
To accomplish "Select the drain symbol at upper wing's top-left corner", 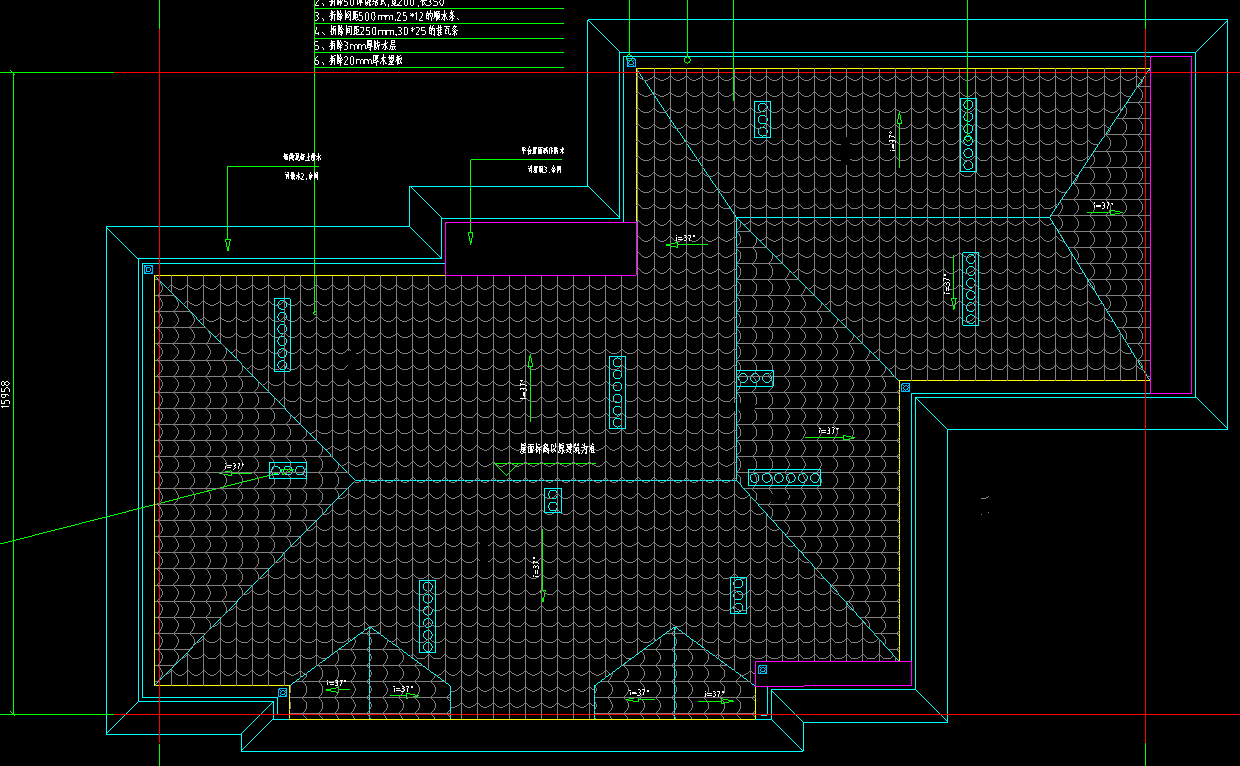I will [x=631, y=62].
